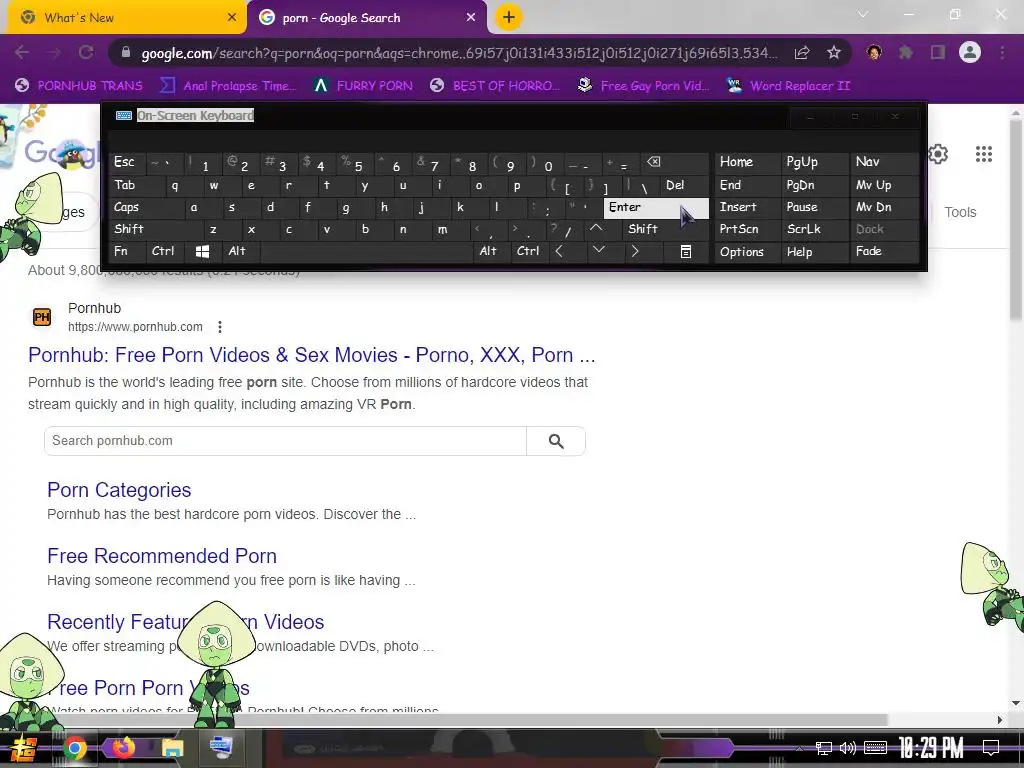Image resolution: width=1024 pixels, height=768 pixels.
Task: Click the magnifier button in the site search box
Action: (556, 441)
